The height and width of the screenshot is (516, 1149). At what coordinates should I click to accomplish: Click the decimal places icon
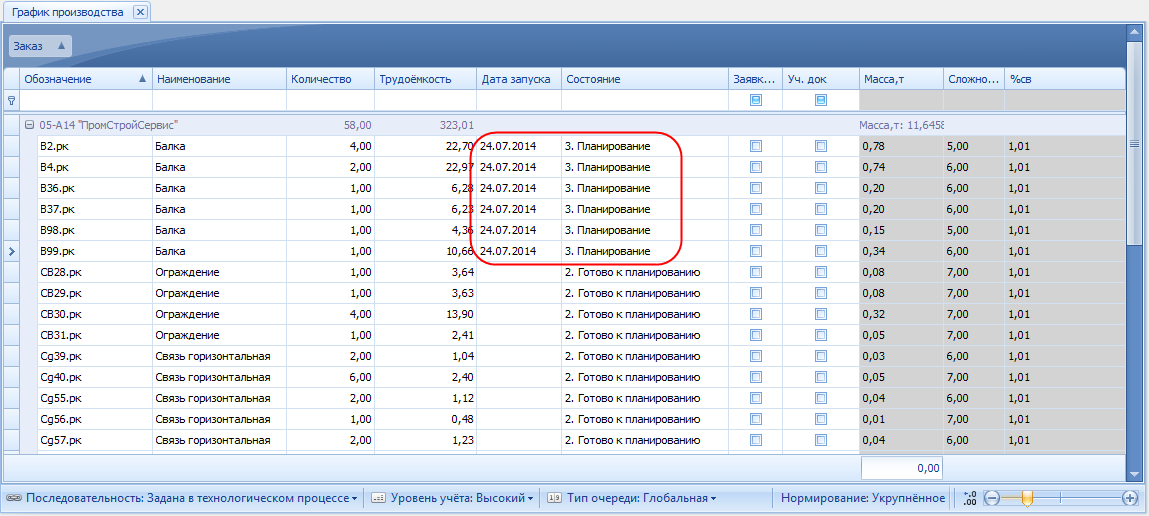tap(971, 498)
